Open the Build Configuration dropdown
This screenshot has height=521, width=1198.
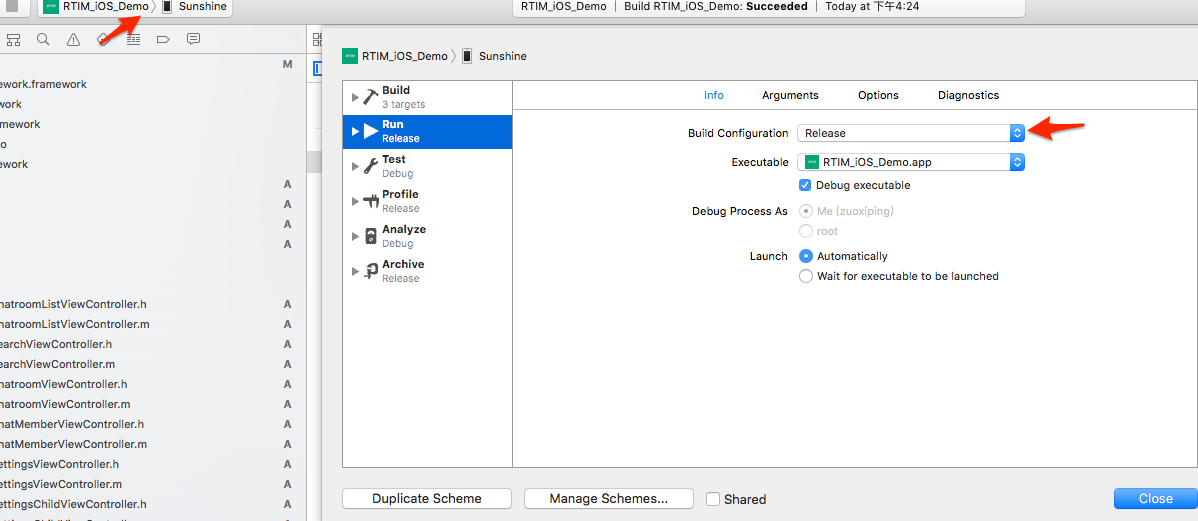[910, 133]
